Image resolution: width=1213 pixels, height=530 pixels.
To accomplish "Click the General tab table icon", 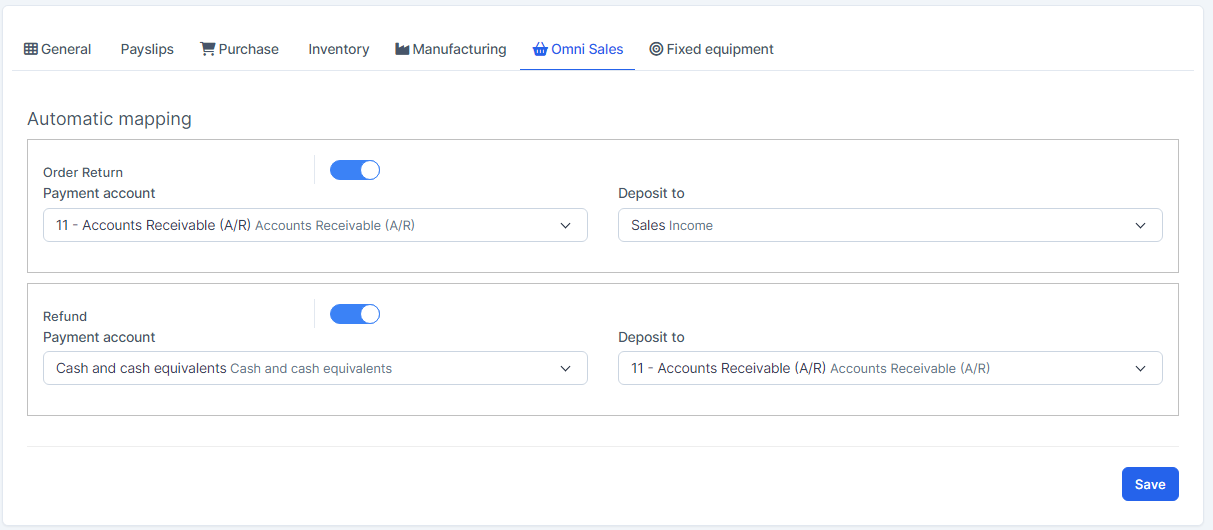I will click(x=31, y=49).
